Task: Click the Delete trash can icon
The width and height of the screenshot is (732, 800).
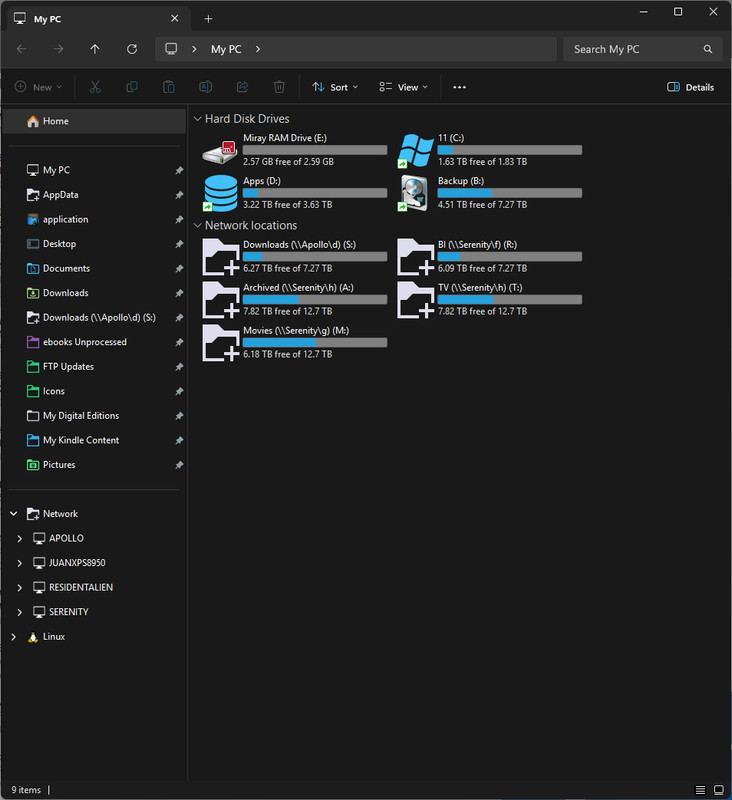Action: tap(279, 87)
